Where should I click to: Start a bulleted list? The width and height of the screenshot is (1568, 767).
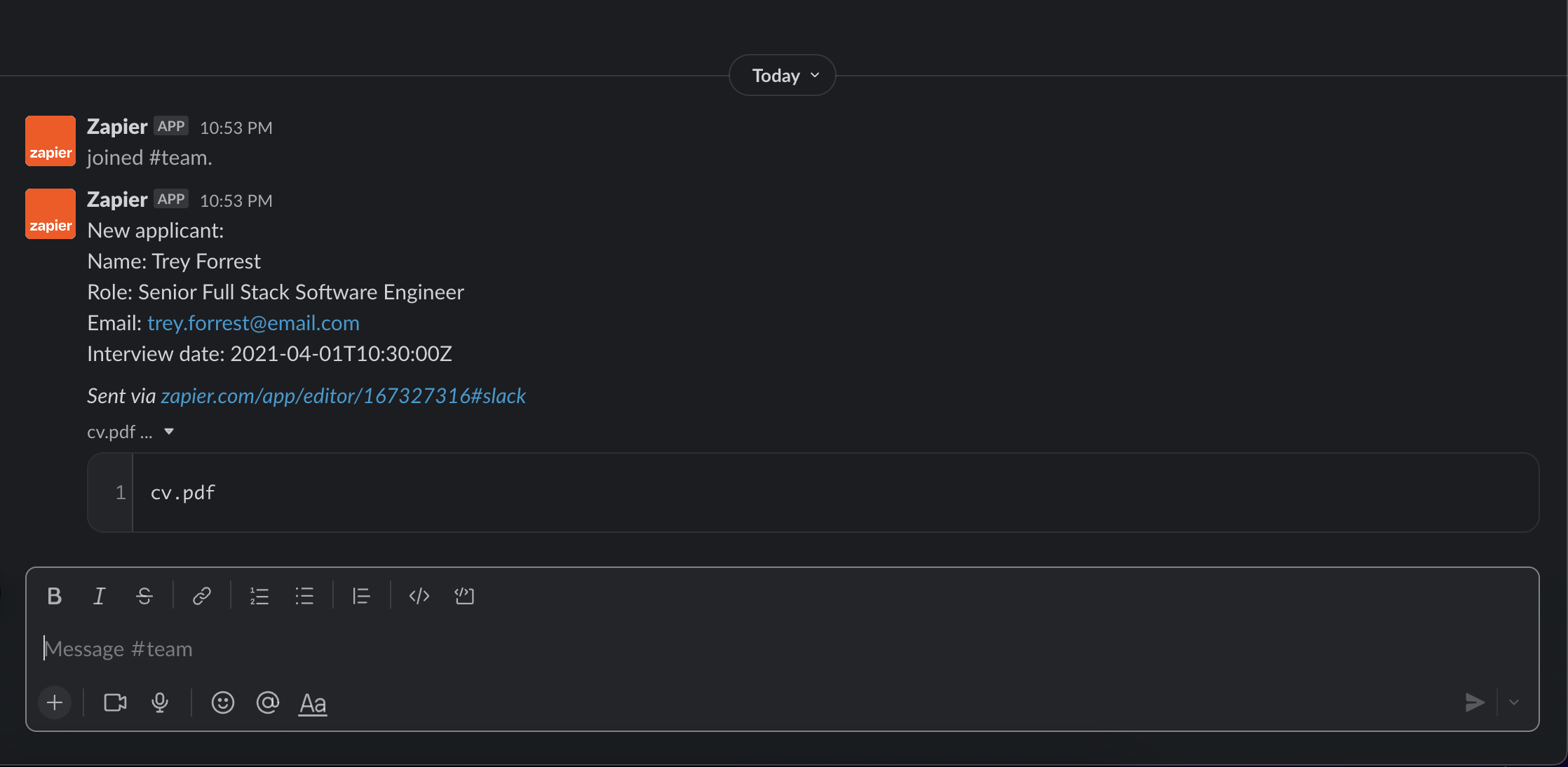[304, 596]
